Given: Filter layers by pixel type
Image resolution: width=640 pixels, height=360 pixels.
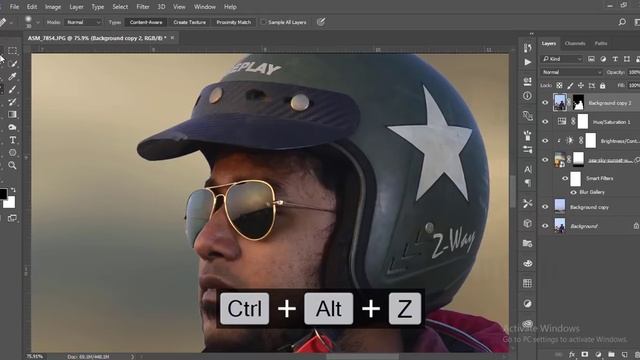Looking at the screenshot, I should coord(591,59).
